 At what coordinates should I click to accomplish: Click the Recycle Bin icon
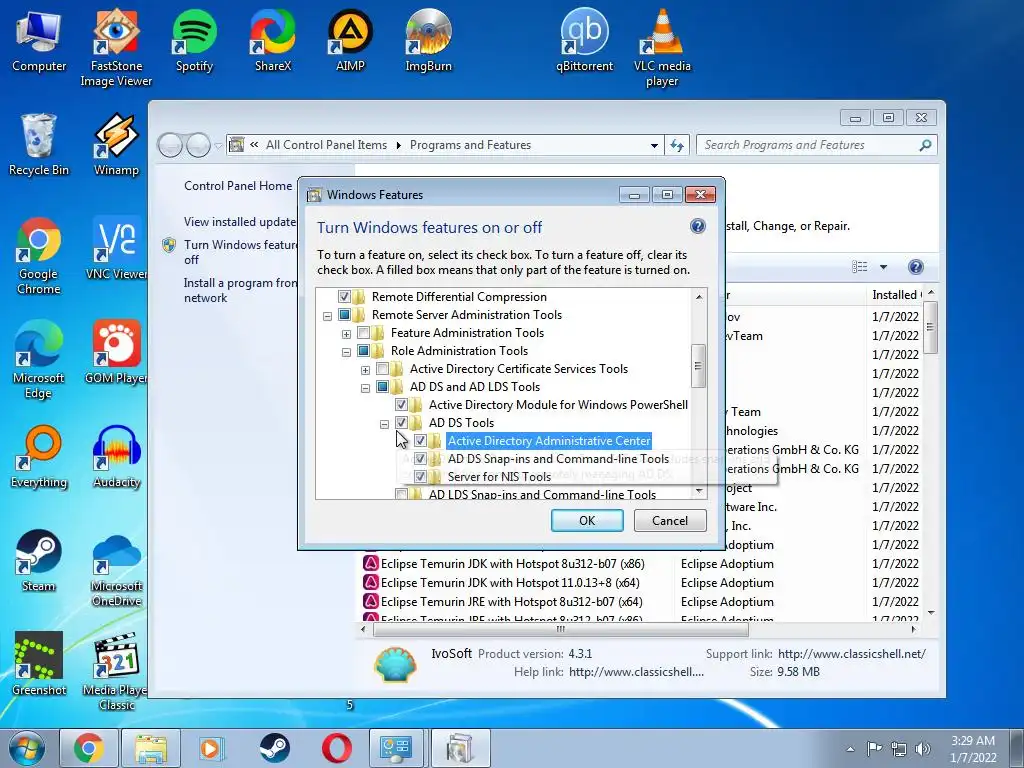click(39, 144)
